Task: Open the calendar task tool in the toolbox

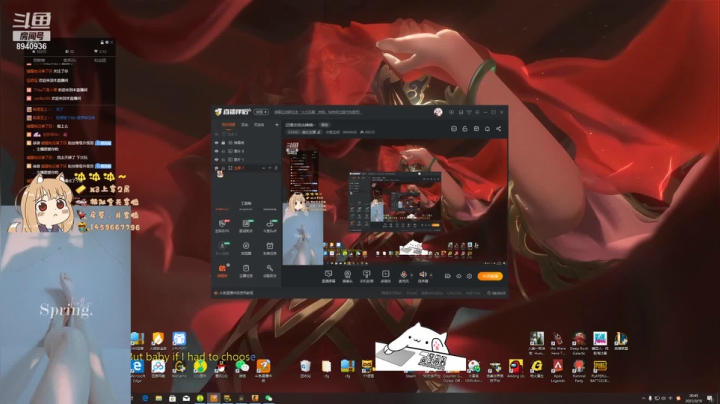Action: point(270,248)
